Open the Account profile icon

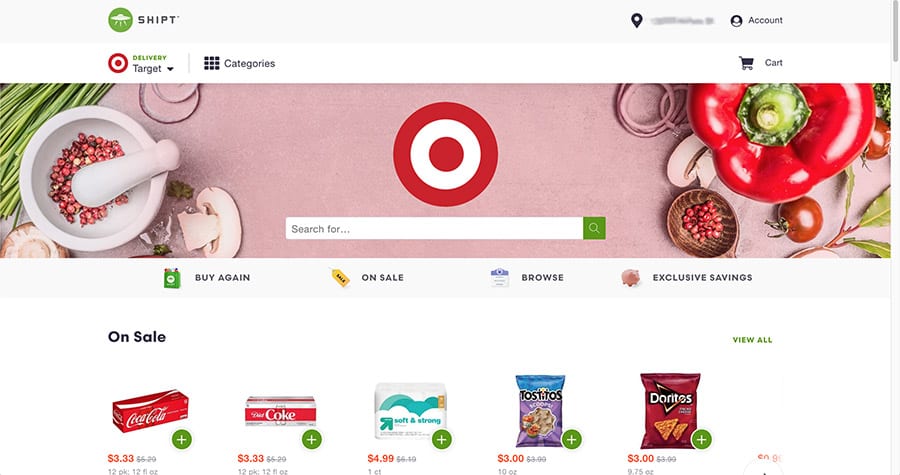(x=736, y=21)
